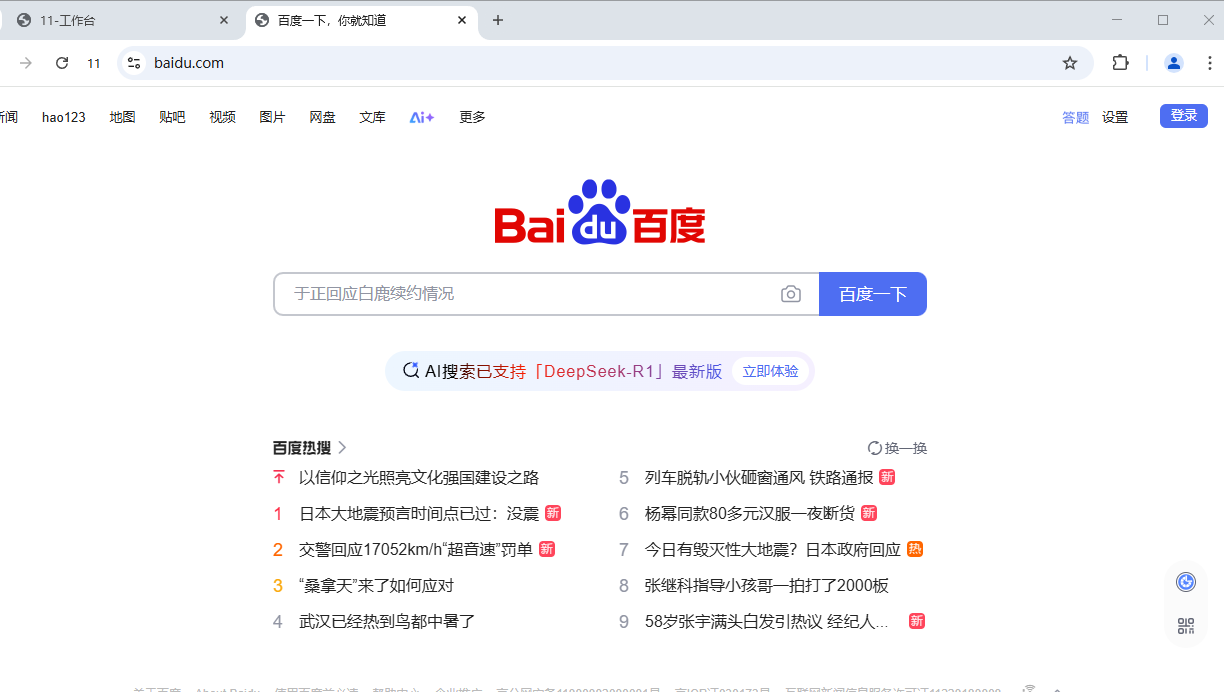1224x692 pixels.
Task: Reload the page with the refresh icon
Action: pyautogui.click(x=62, y=63)
